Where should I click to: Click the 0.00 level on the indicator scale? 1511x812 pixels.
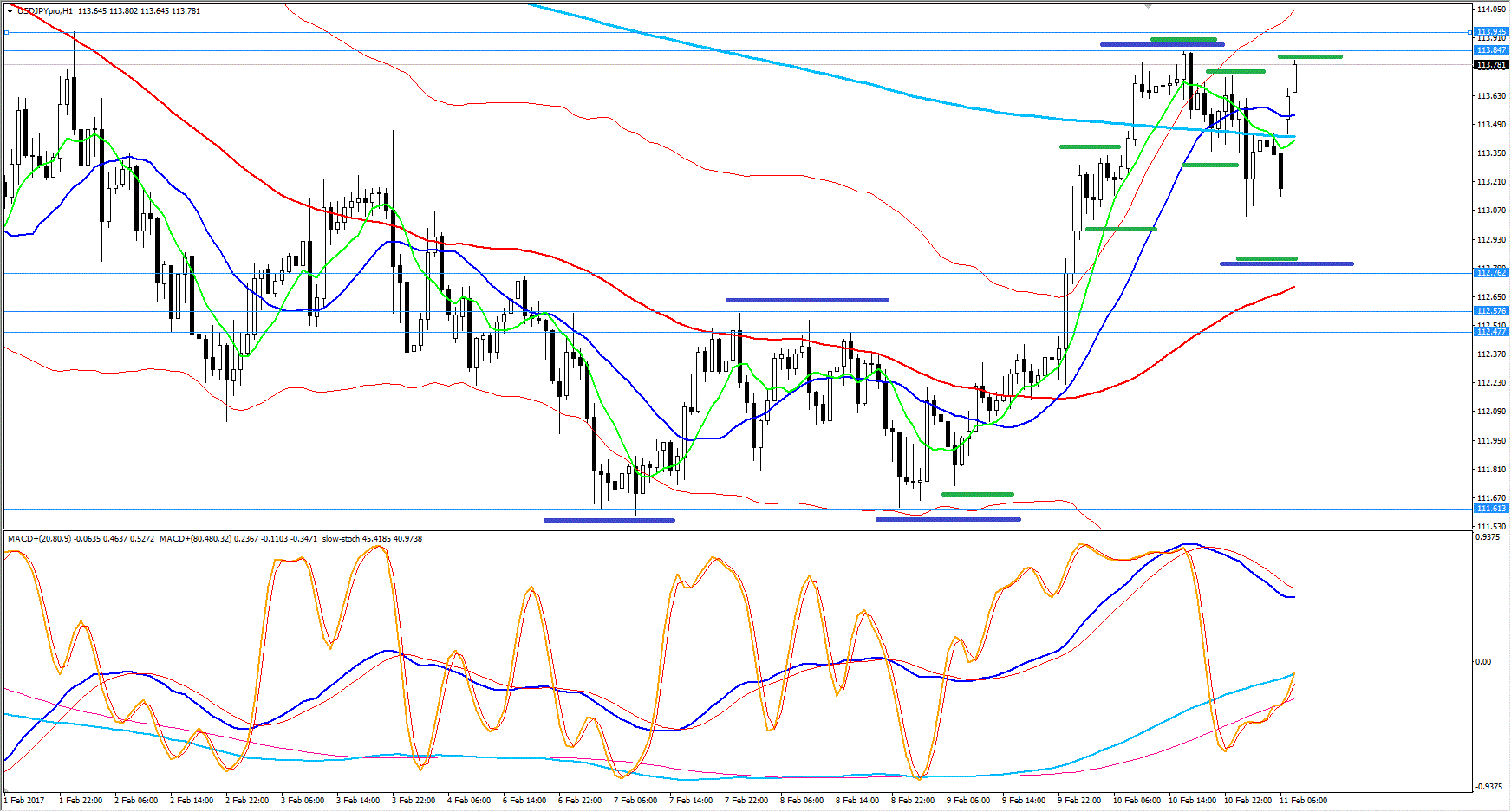(x=1483, y=662)
